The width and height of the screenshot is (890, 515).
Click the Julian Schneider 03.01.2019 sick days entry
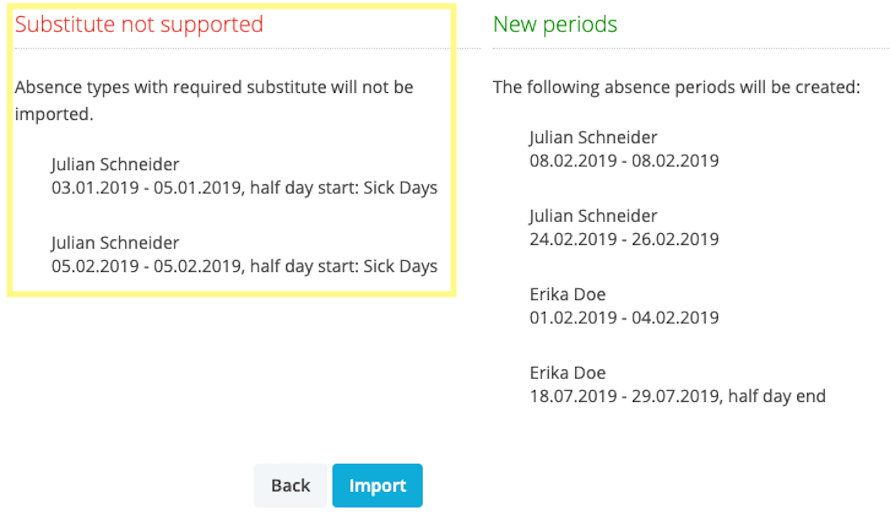pyautogui.click(x=245, y=176)
